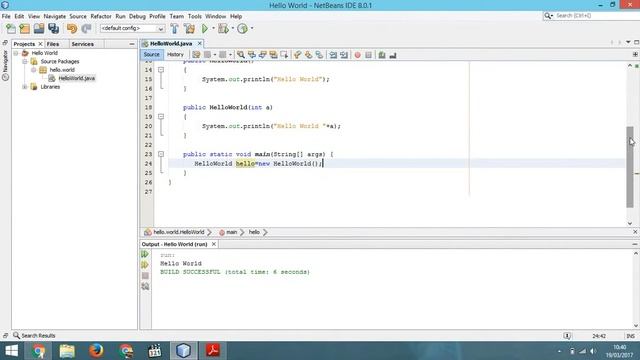Click the Stop icon in the Output panel

(145, 276)
